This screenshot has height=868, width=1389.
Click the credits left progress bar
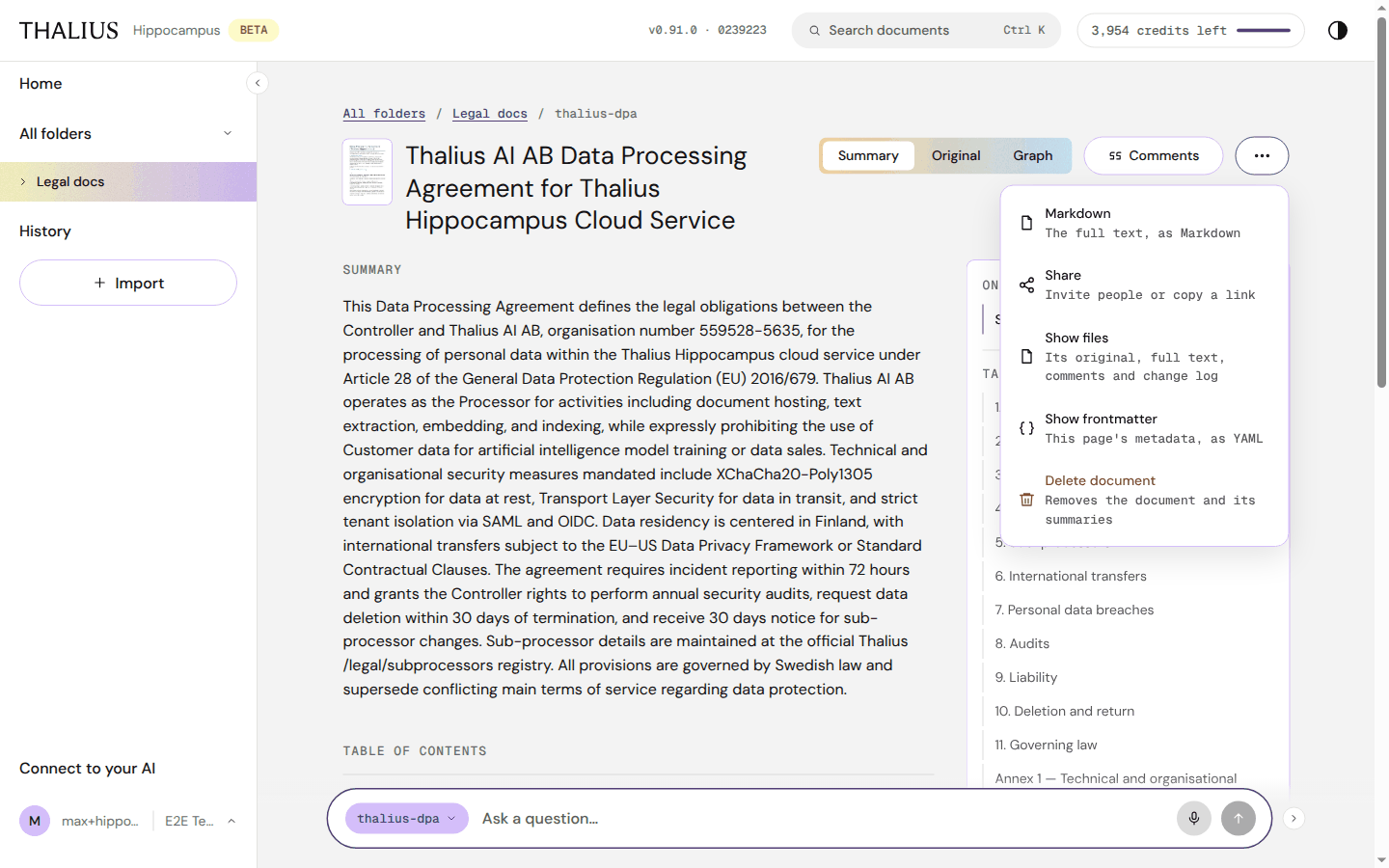[x=1263, y=30]
